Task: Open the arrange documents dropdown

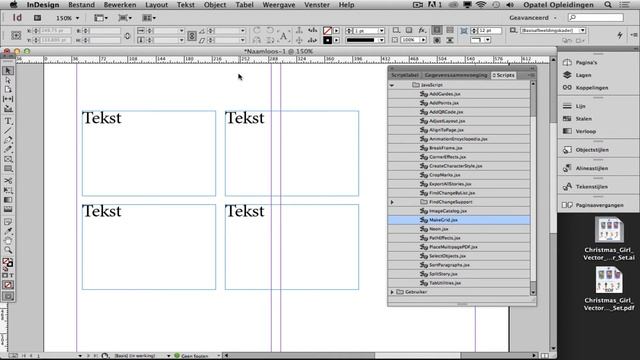Action: point(149,18)
